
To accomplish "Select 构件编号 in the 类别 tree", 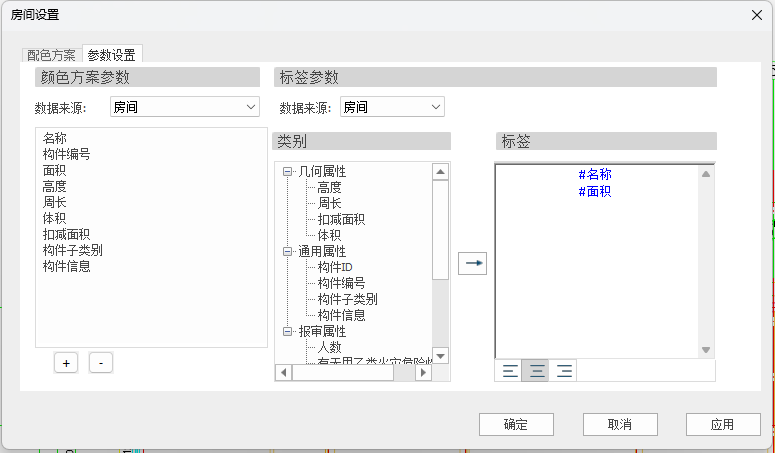I will click(341, 283).
